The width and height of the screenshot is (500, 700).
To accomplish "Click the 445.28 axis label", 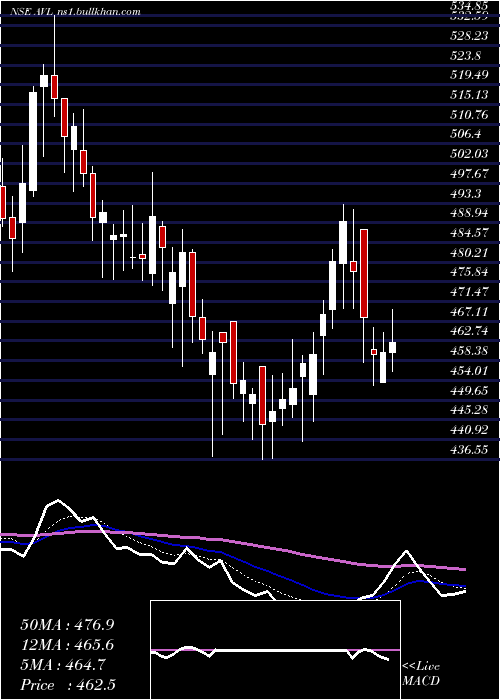I will [469, 410].
